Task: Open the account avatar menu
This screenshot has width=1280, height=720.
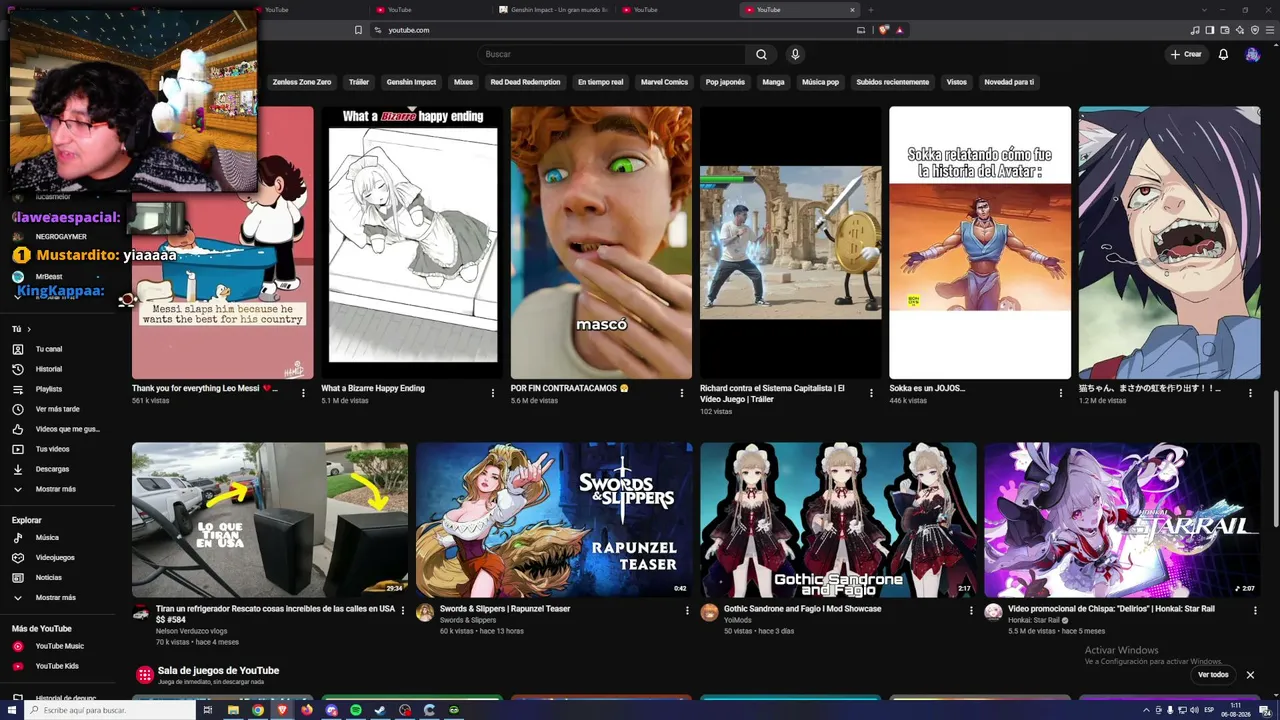Action: [x=1252, y=54]
